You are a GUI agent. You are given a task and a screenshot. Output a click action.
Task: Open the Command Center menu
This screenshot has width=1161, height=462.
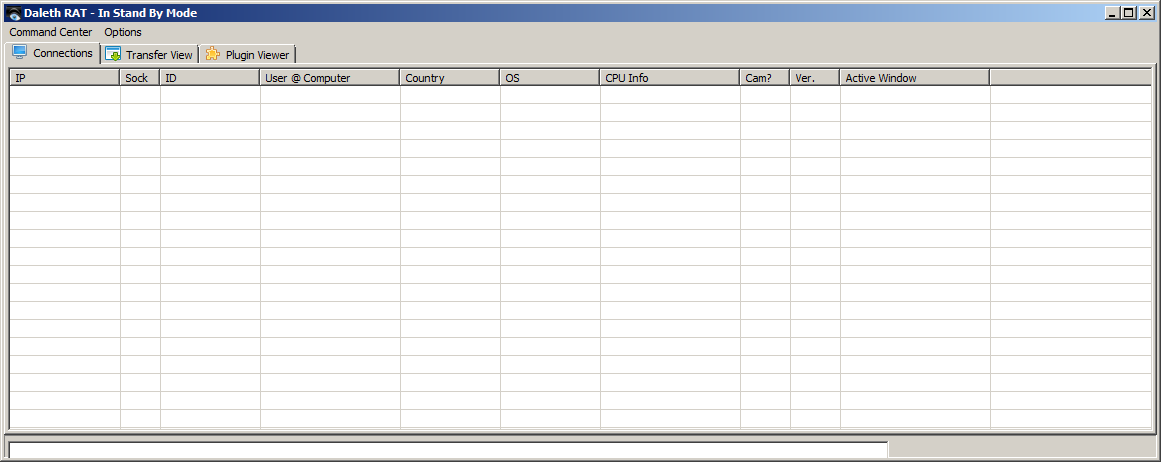(51, 32)
